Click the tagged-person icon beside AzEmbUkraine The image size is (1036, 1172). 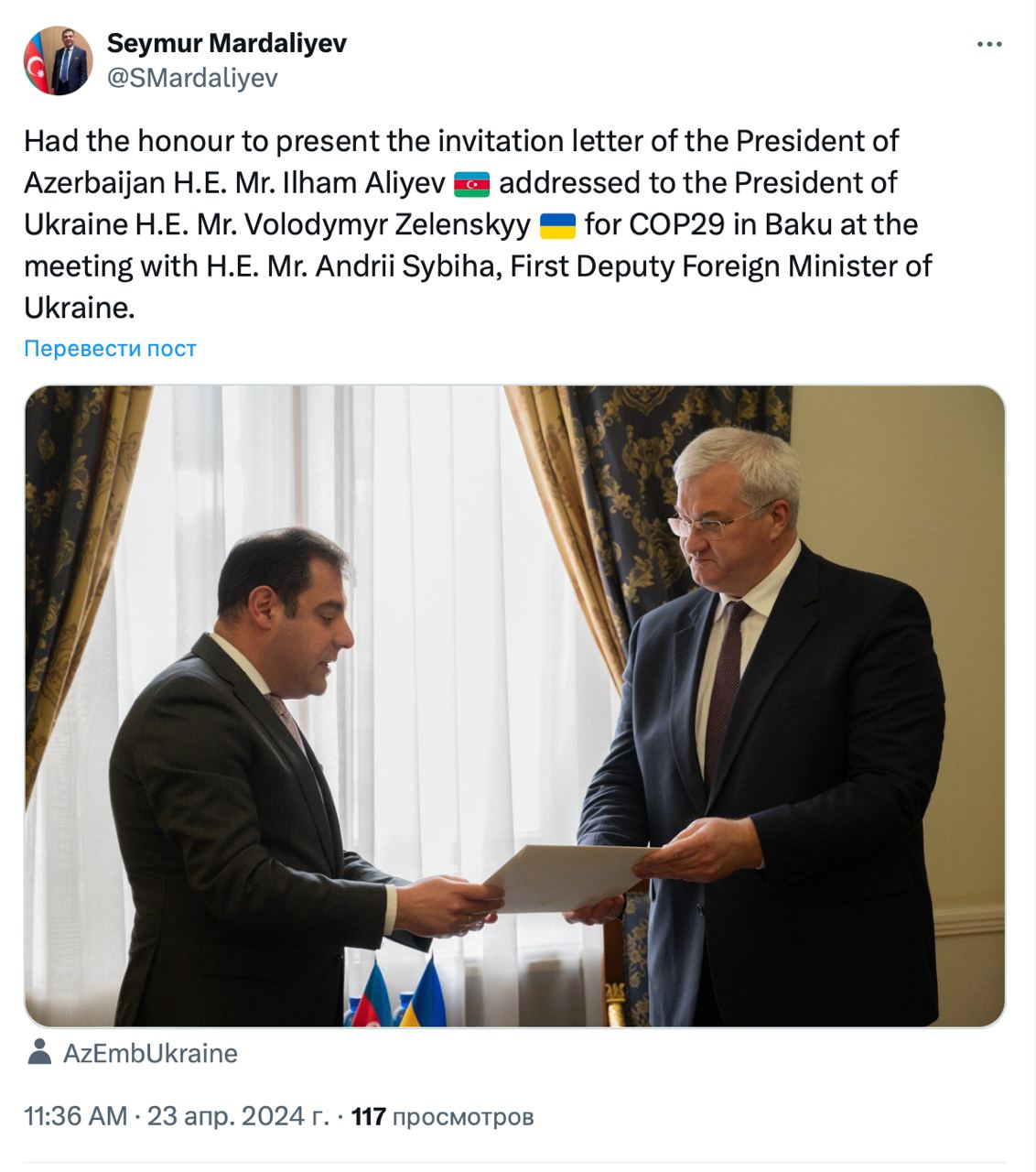[x=38, y=1052]
